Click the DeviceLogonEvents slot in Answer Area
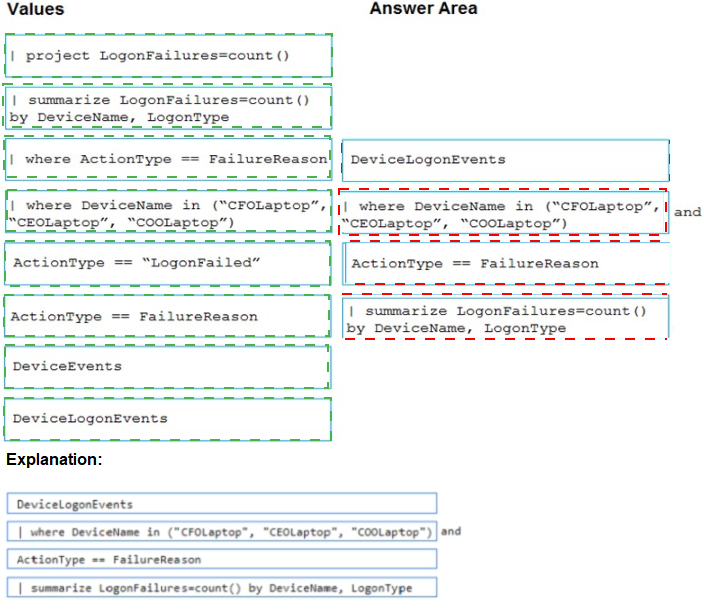Viewport: 704px width, 614px height. (505, 160)
